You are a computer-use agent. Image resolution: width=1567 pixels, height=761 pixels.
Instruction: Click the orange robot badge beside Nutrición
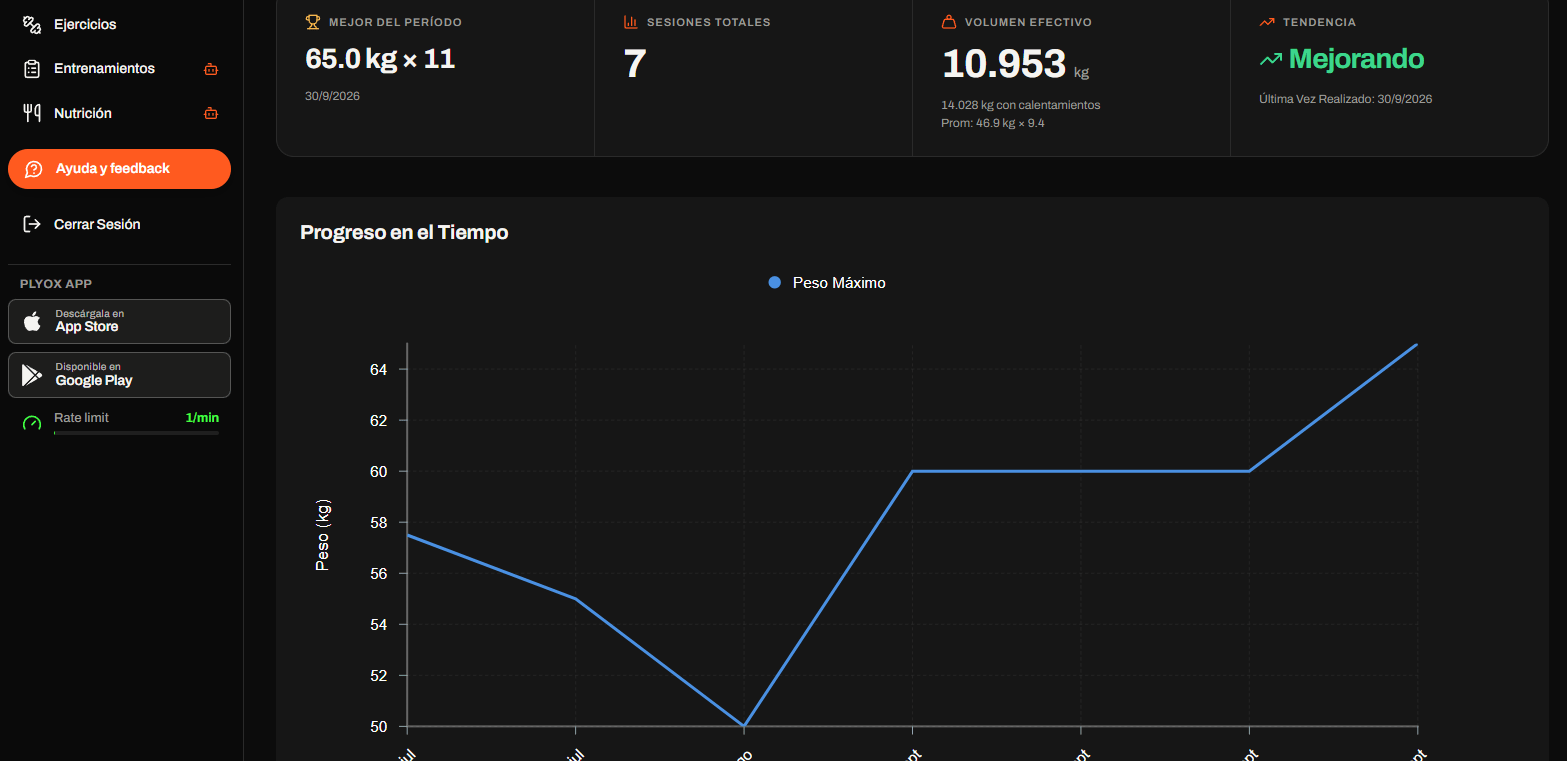[x=210, y=113]
